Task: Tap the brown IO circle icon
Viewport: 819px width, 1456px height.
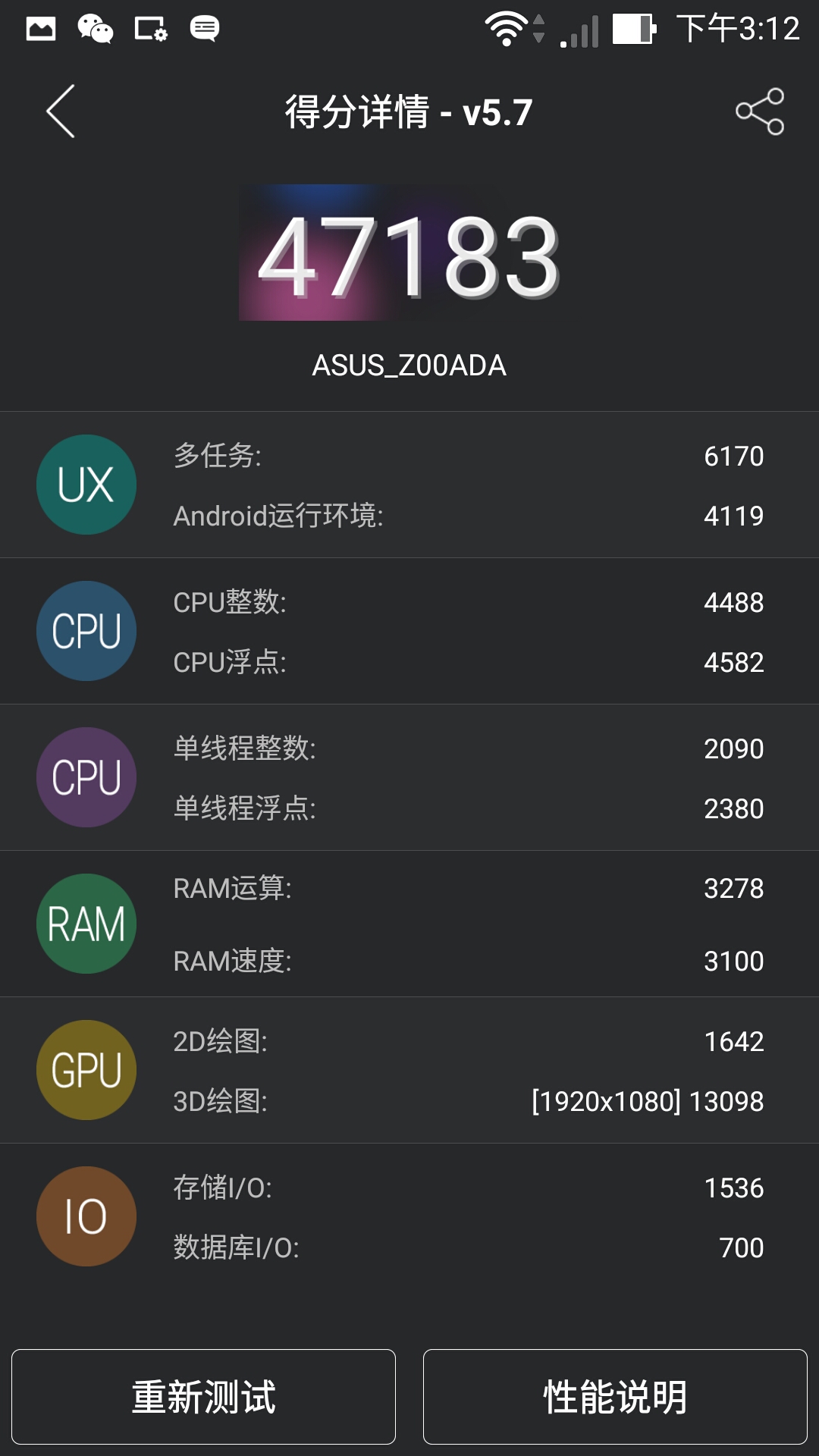Action: click(x=86, y=1216)
